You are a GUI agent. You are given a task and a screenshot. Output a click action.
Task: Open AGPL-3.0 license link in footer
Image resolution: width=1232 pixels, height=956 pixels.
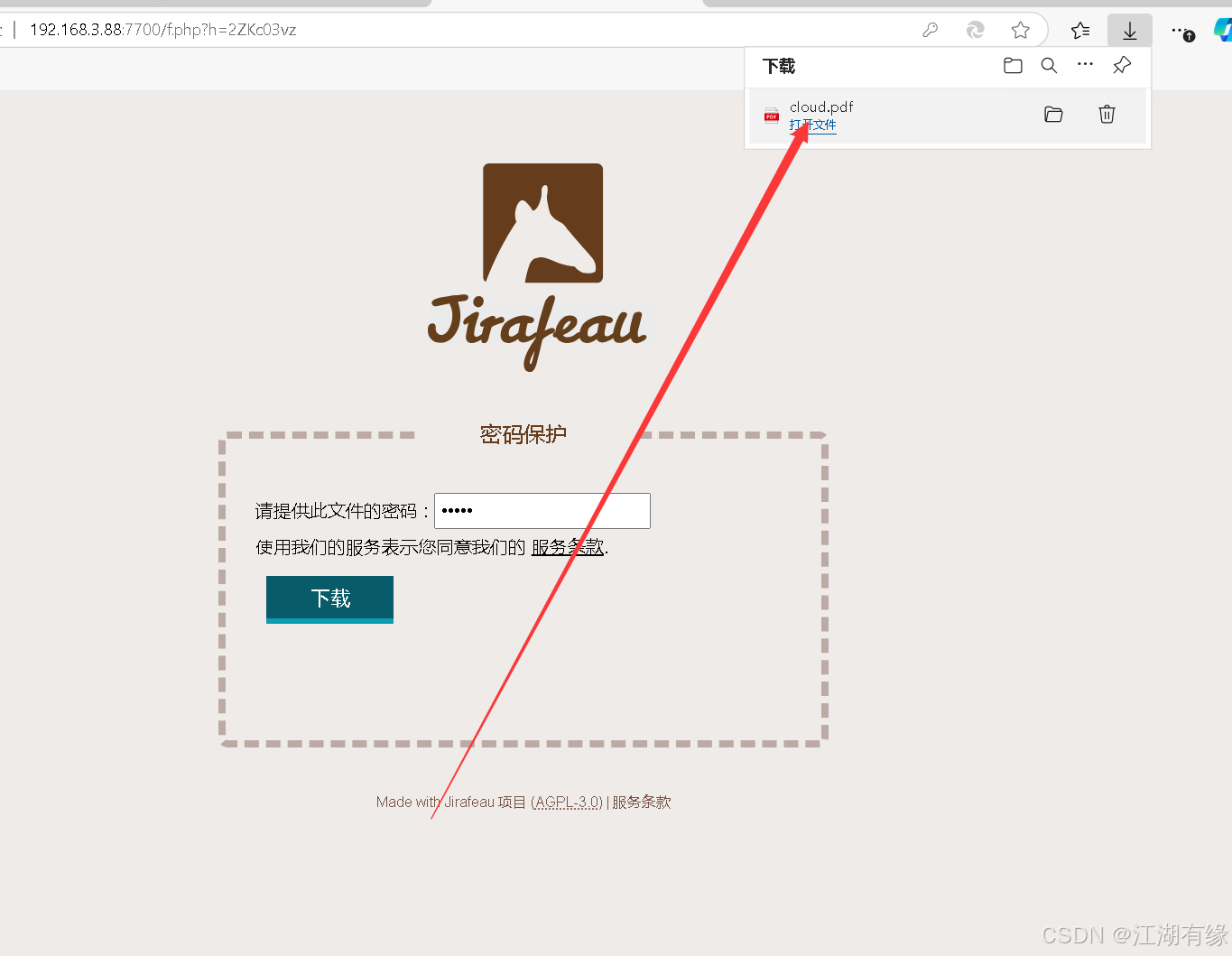pos(567,802)
